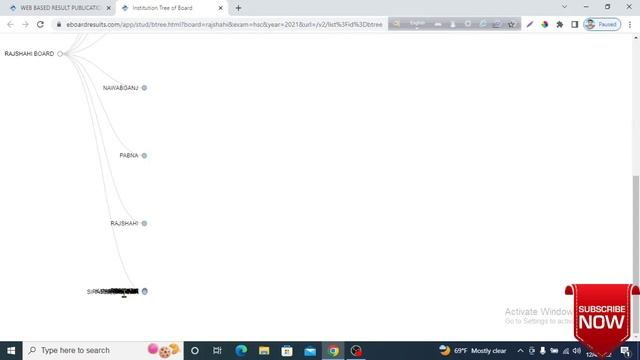Expand the NAWABGANJ district node
Screen dimensions: 640x360
tap(144, 88)
